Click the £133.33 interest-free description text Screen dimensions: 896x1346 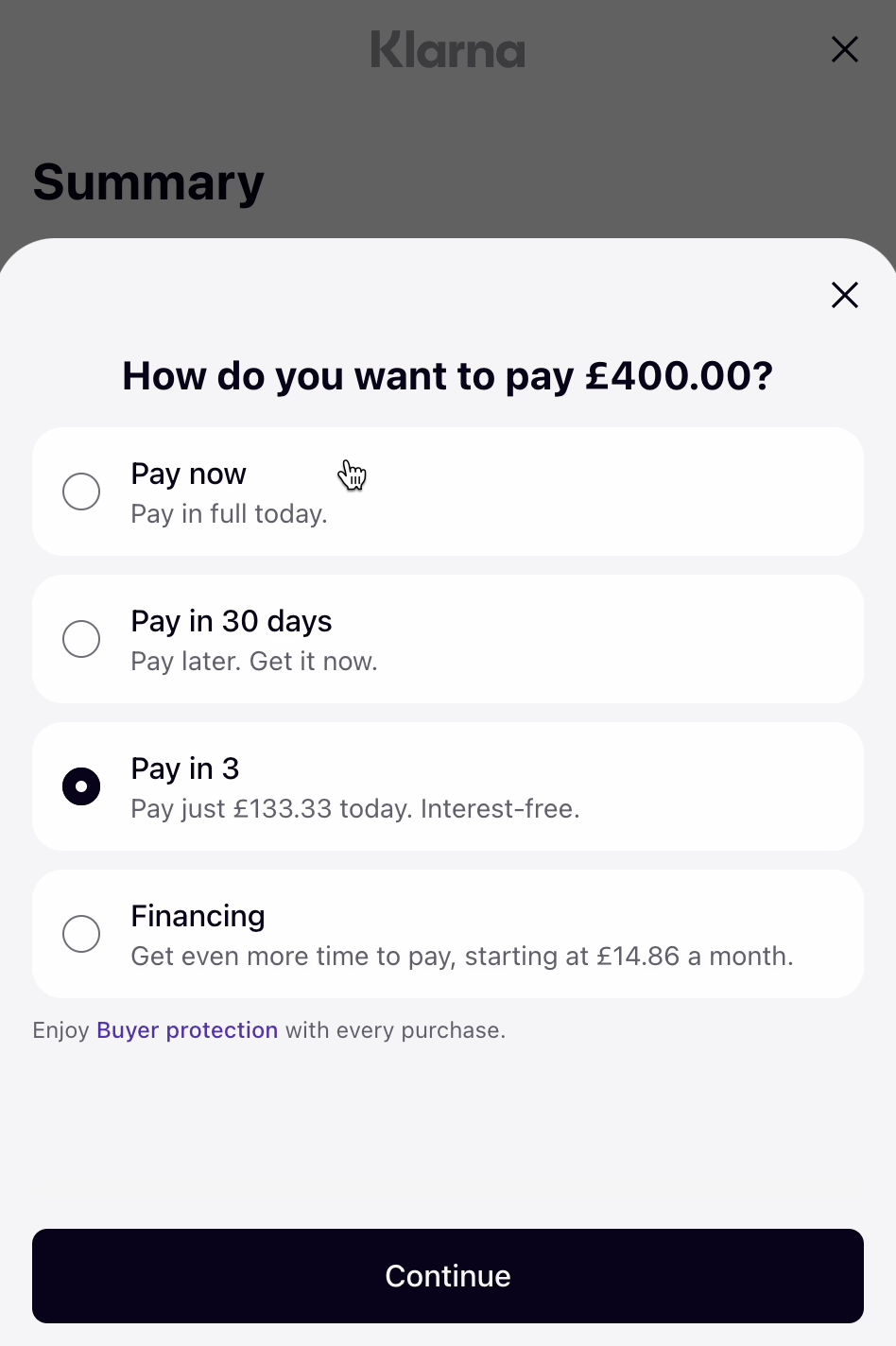click(355, 809)
